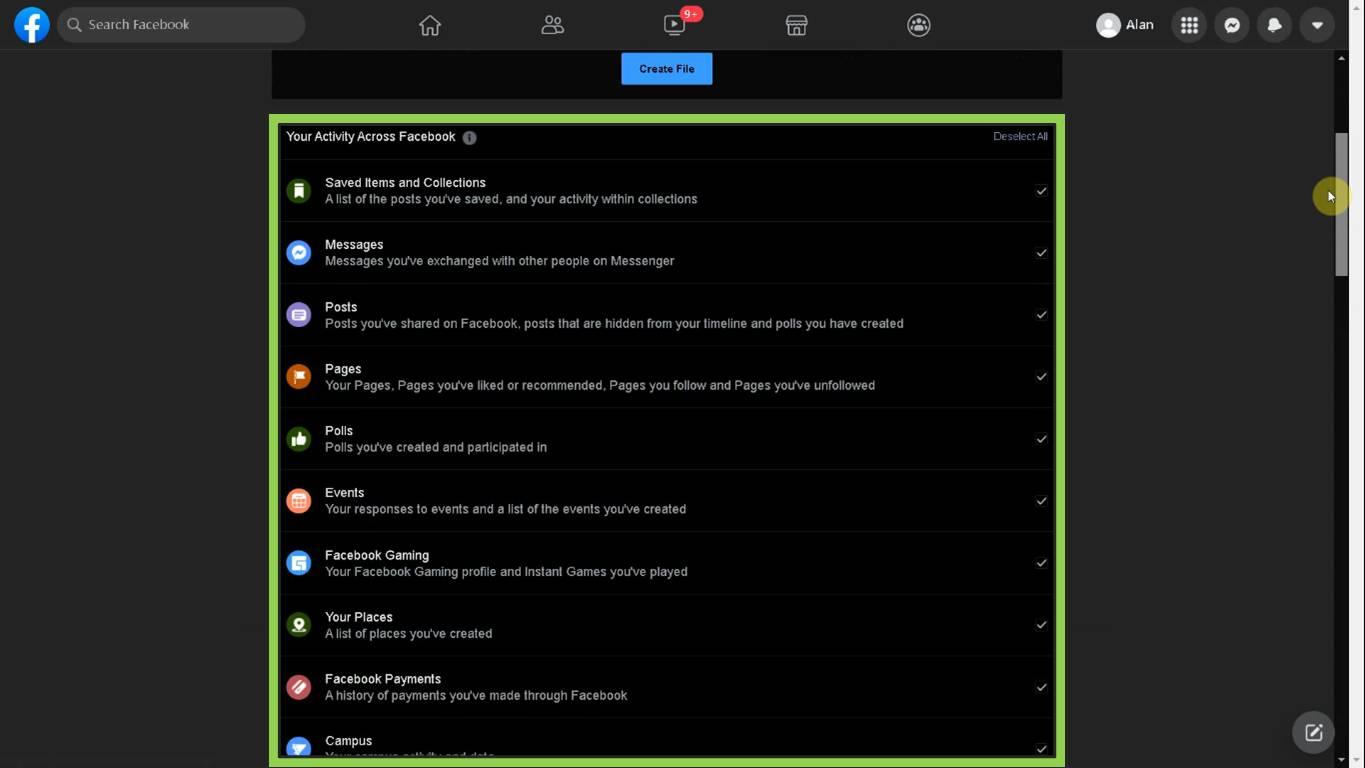
Task: Click the Facebook Gaming icon
Action: click(x=299, y=563)
